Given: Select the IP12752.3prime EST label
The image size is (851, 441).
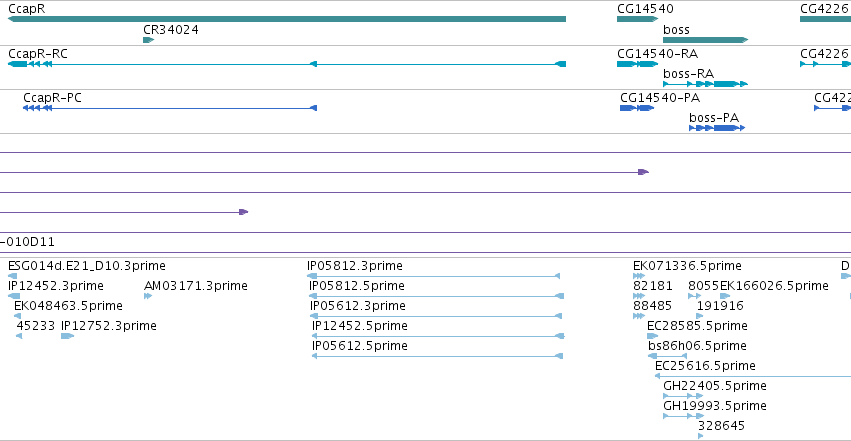Looking at the screenshot, I should click(109, 326).
